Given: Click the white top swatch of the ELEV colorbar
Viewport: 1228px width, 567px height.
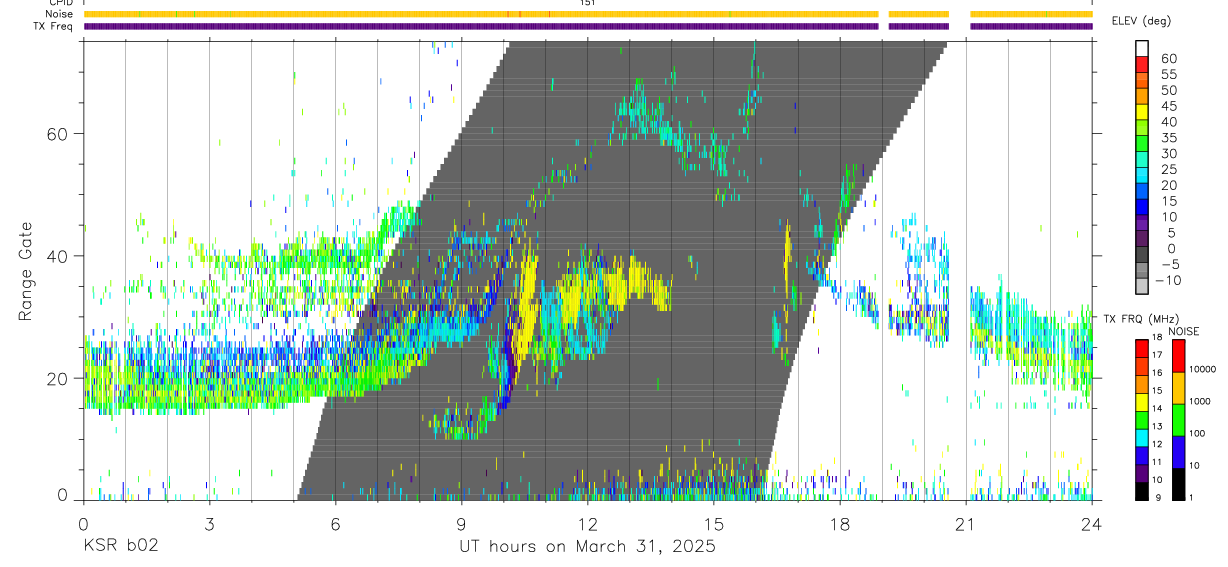Looking at the screenshot, I should coord(1142,48).
